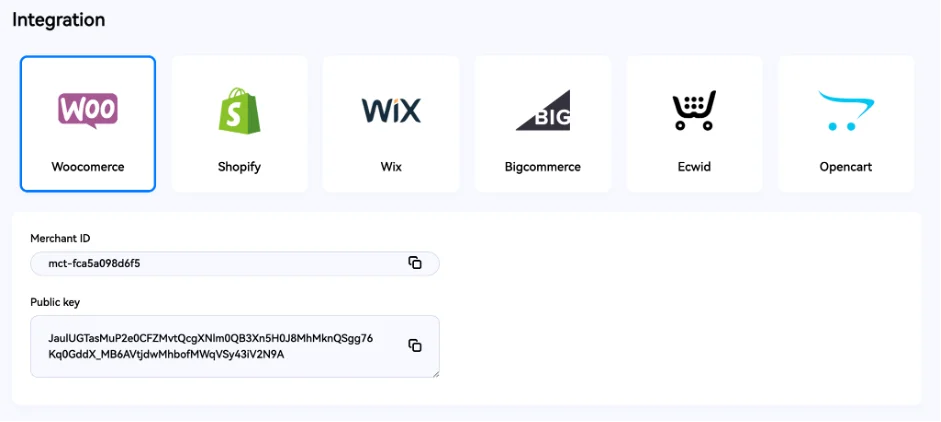Viewport: 941px width, 422px height.
Task: Click the Wix logo
Action: click(x=391, y=110)
